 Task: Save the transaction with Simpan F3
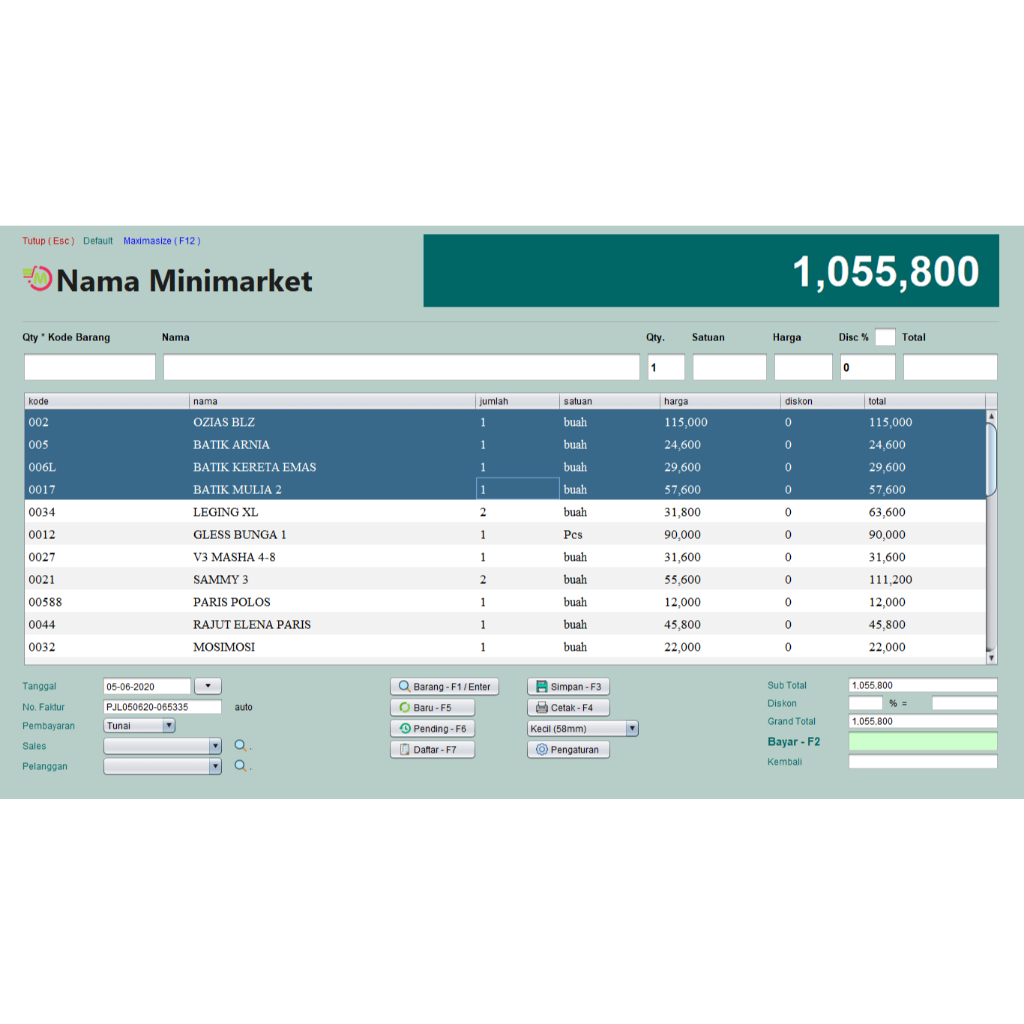pyautogui.click(x=568, y=687)
